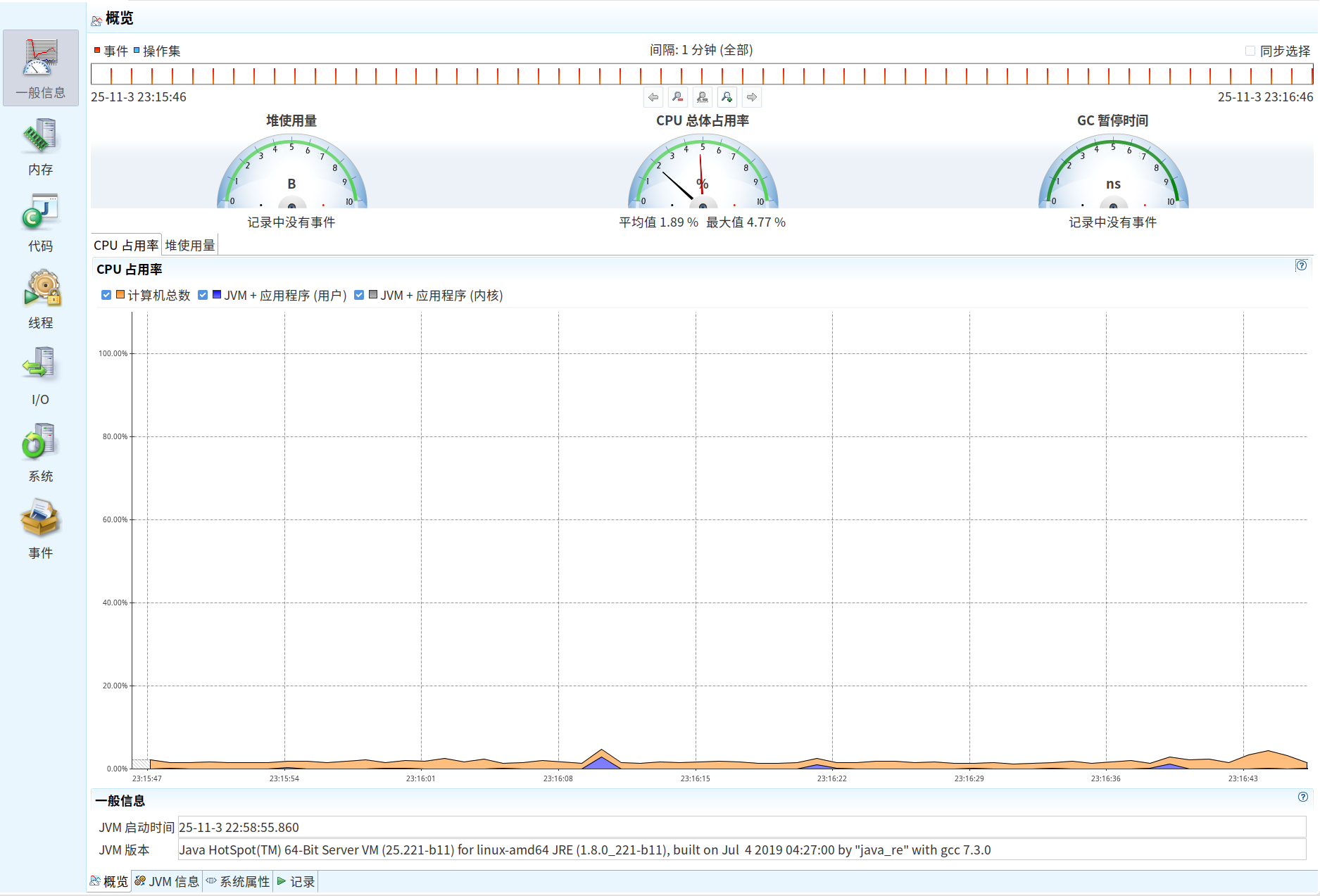Screen dimensions: 1320x896
Task: Open the 系统 (System) sidebar group
Action: tap(40, 454)
